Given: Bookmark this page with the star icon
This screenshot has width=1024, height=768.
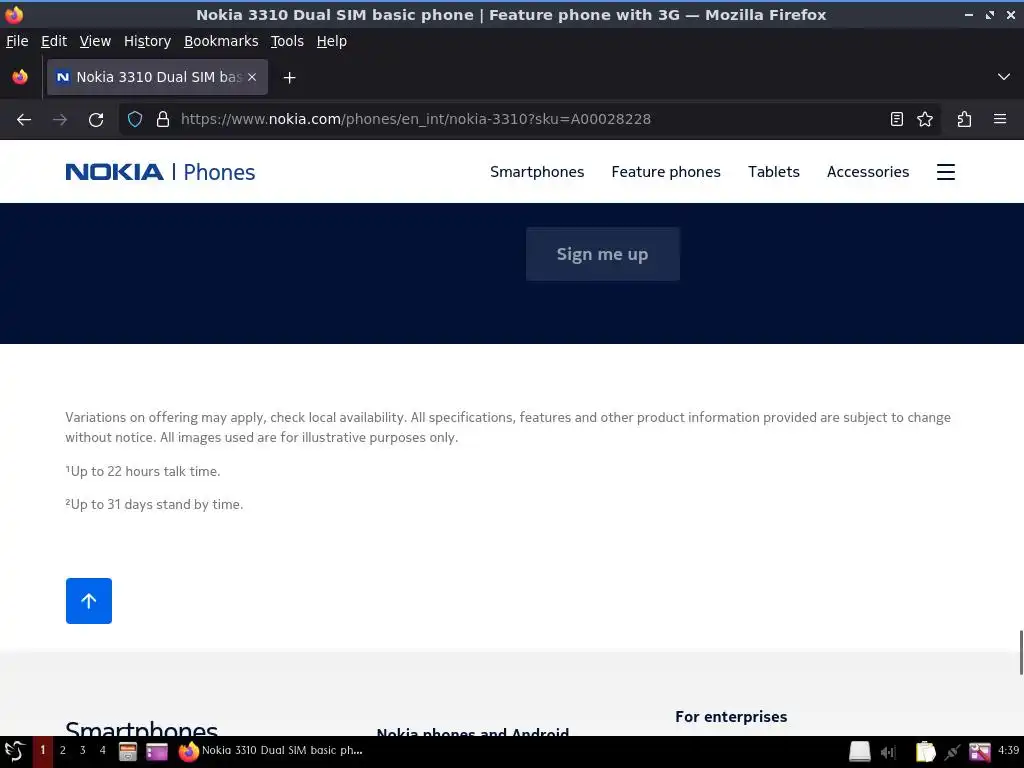Looking at the screenshot, I should tap(925, 120).
